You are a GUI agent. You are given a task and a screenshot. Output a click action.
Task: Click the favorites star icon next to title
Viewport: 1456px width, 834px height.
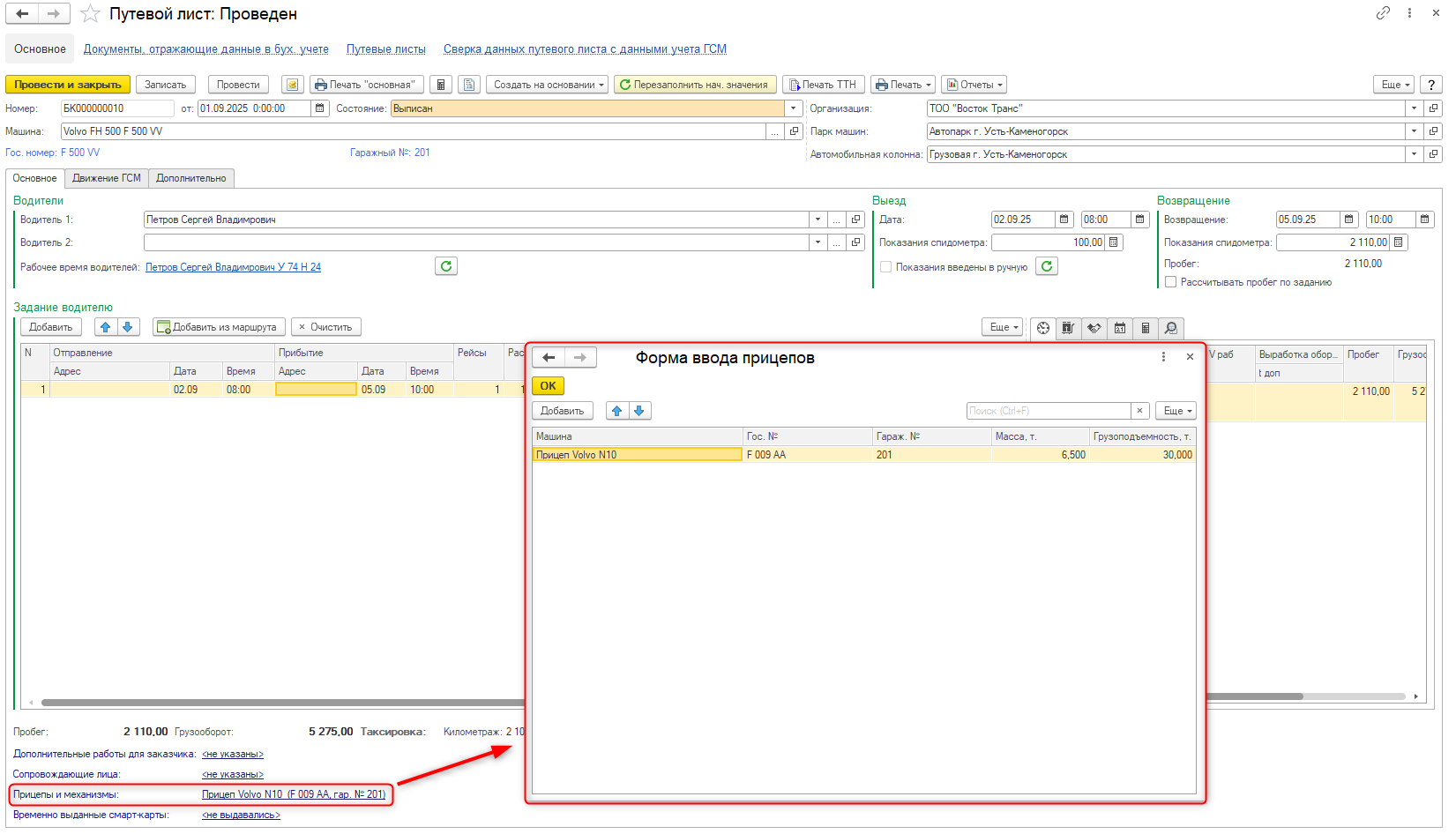pyautogui.click(x=90, y=14)
